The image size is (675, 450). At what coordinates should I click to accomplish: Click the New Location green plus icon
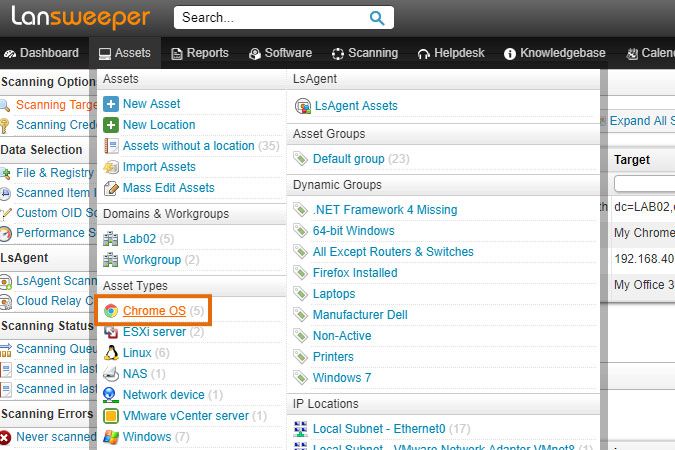point(111,125)
